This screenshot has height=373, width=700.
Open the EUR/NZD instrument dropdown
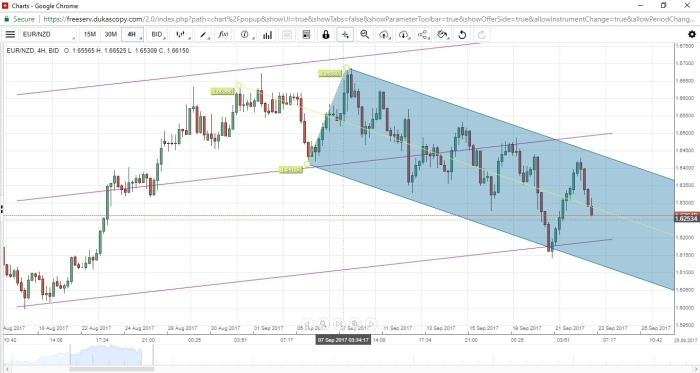coord(48,34)
